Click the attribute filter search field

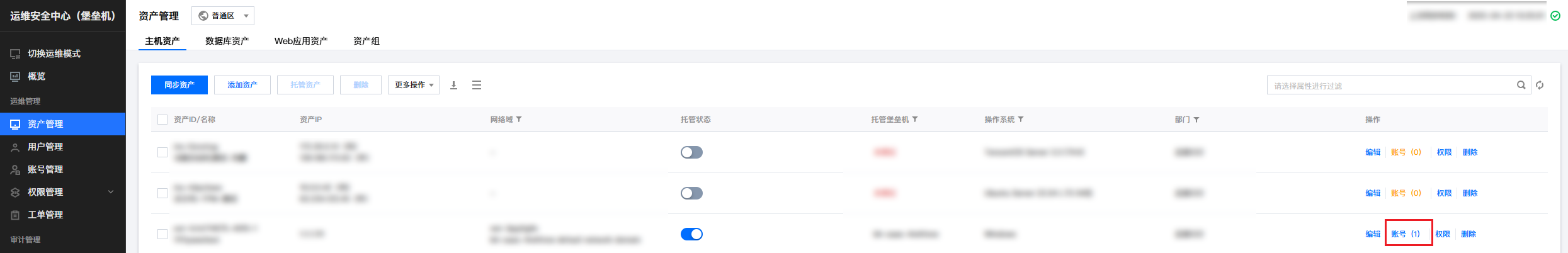pos(1392,85)
